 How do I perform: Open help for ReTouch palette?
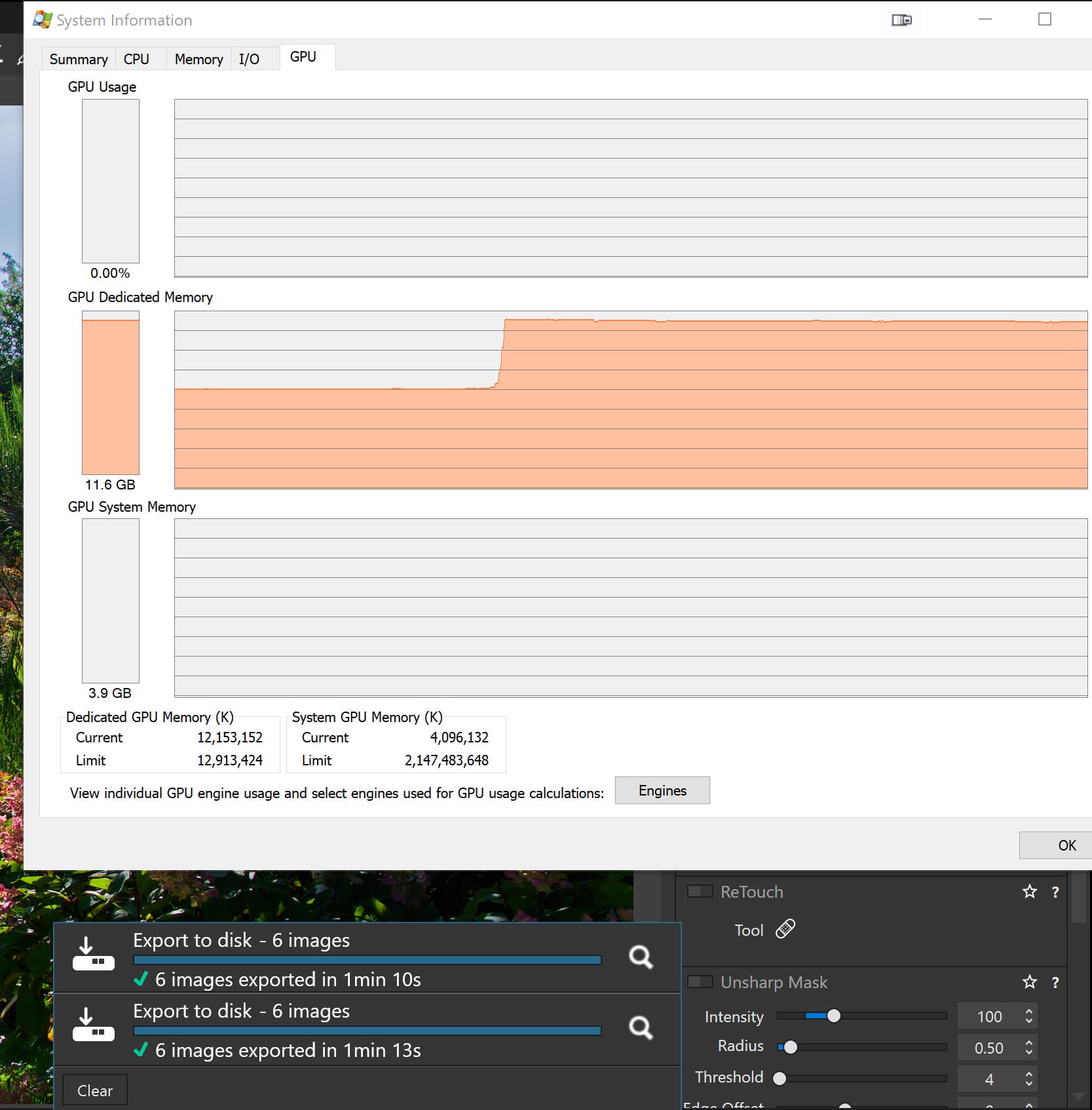(1055, 892)
